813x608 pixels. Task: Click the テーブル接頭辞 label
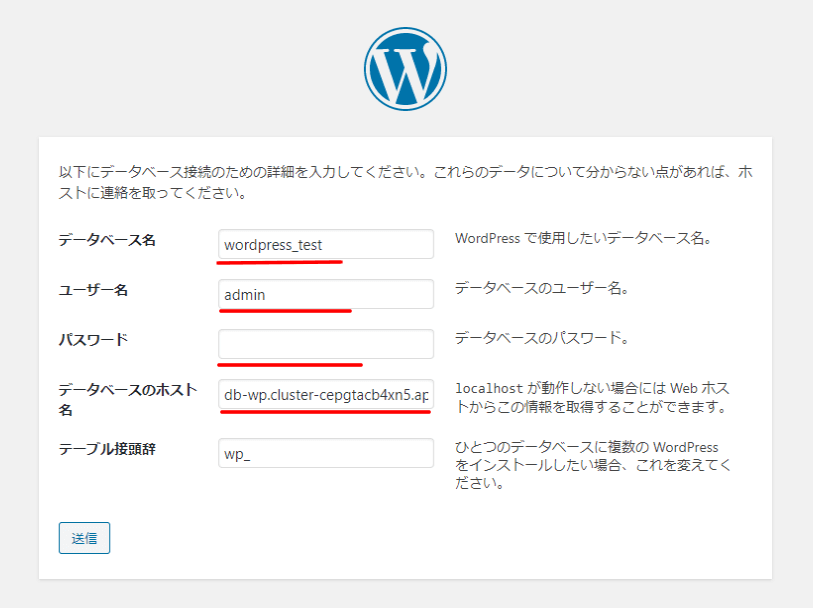[107, 449]
